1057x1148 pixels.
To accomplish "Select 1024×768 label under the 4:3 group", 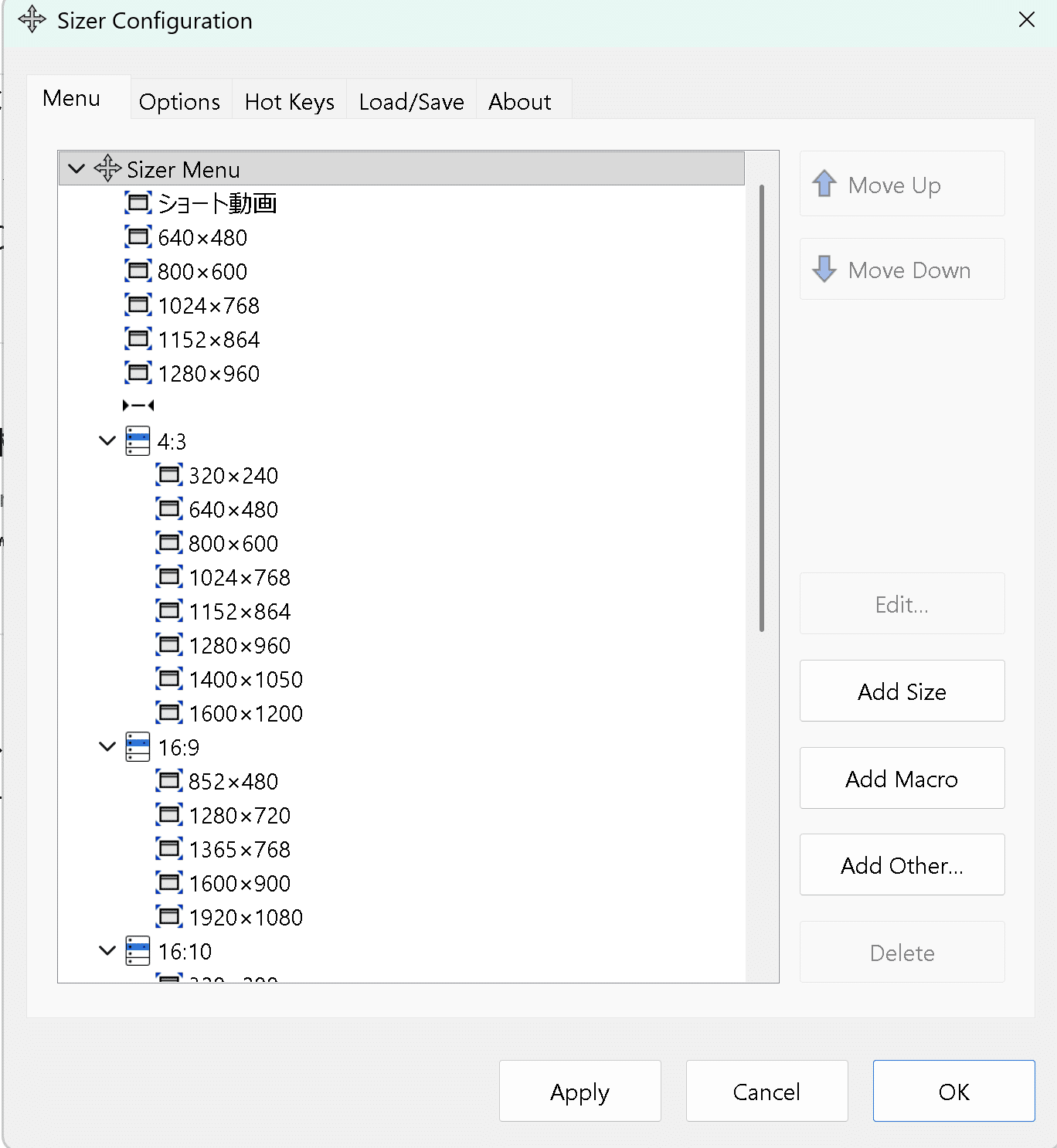I will 240,578.
